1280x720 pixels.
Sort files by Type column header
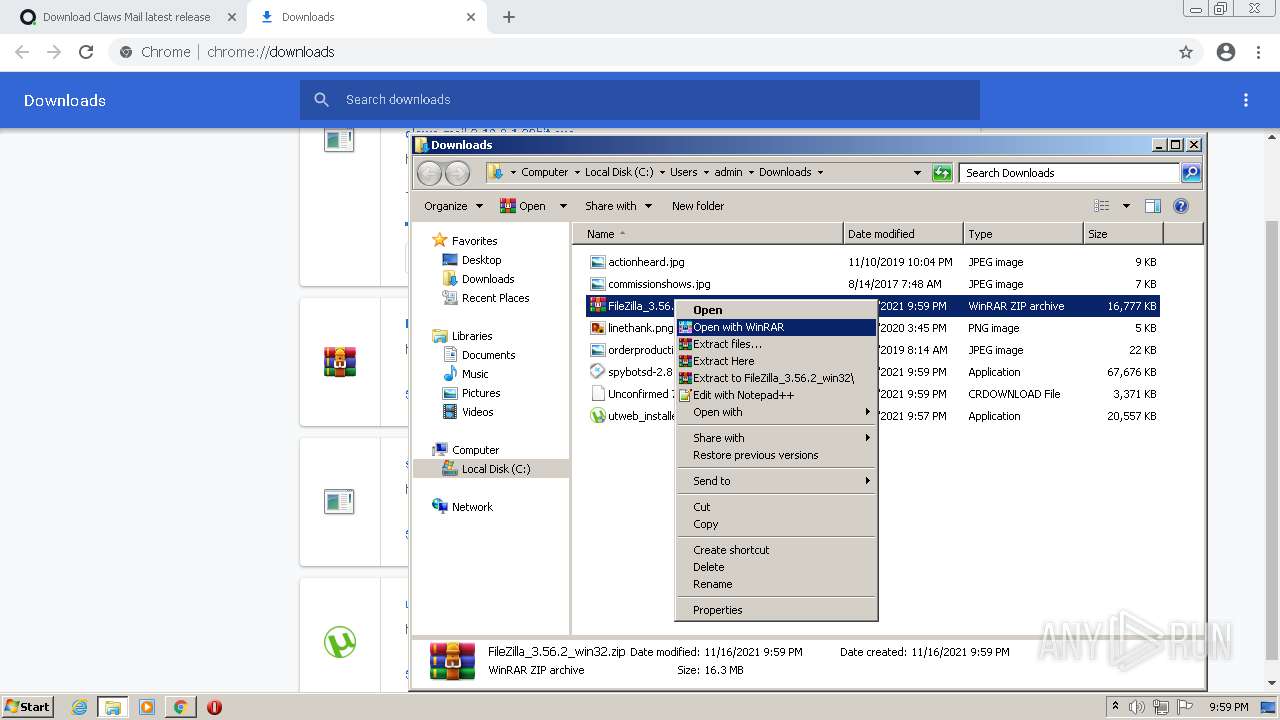pyautogui.click(x=1023, y=234)
